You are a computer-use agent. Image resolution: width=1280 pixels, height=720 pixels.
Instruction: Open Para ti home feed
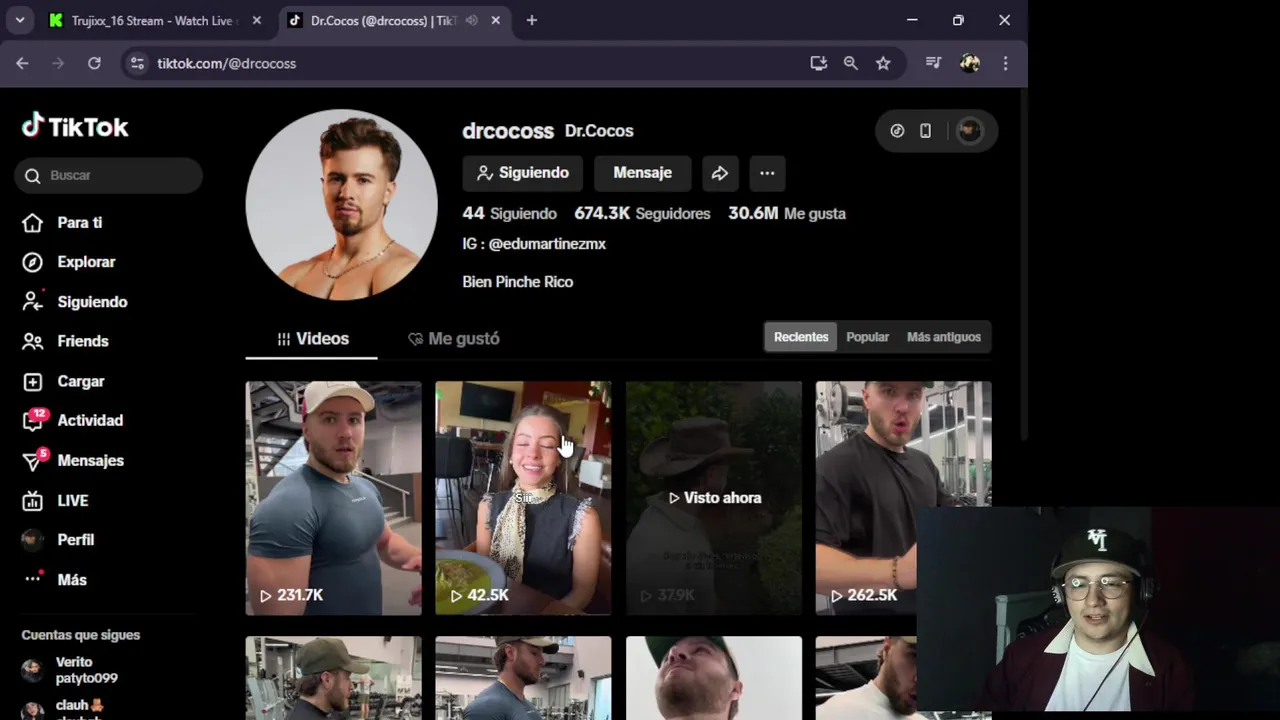(62, 222)
